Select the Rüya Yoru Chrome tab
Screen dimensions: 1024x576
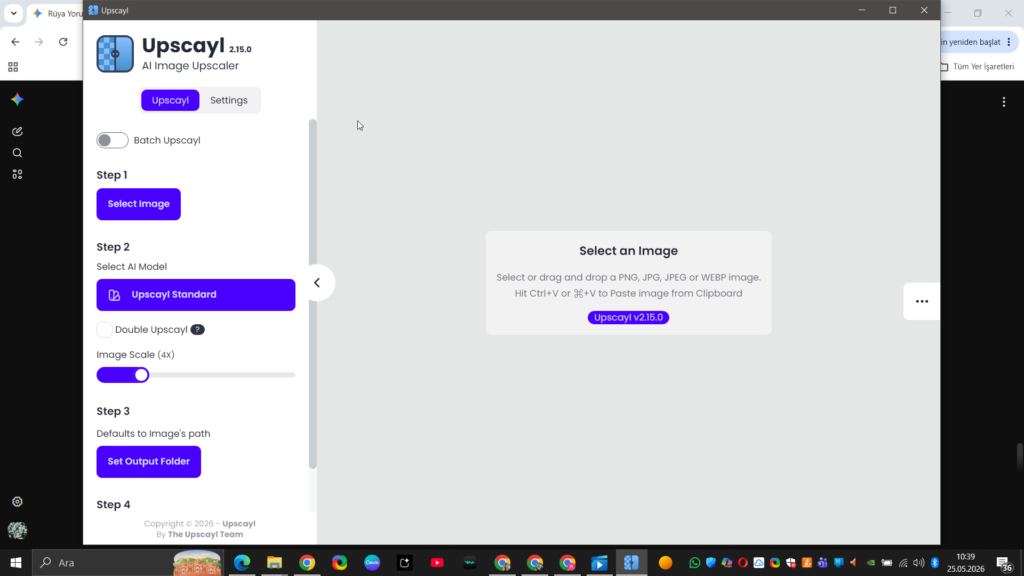[57, 13]
